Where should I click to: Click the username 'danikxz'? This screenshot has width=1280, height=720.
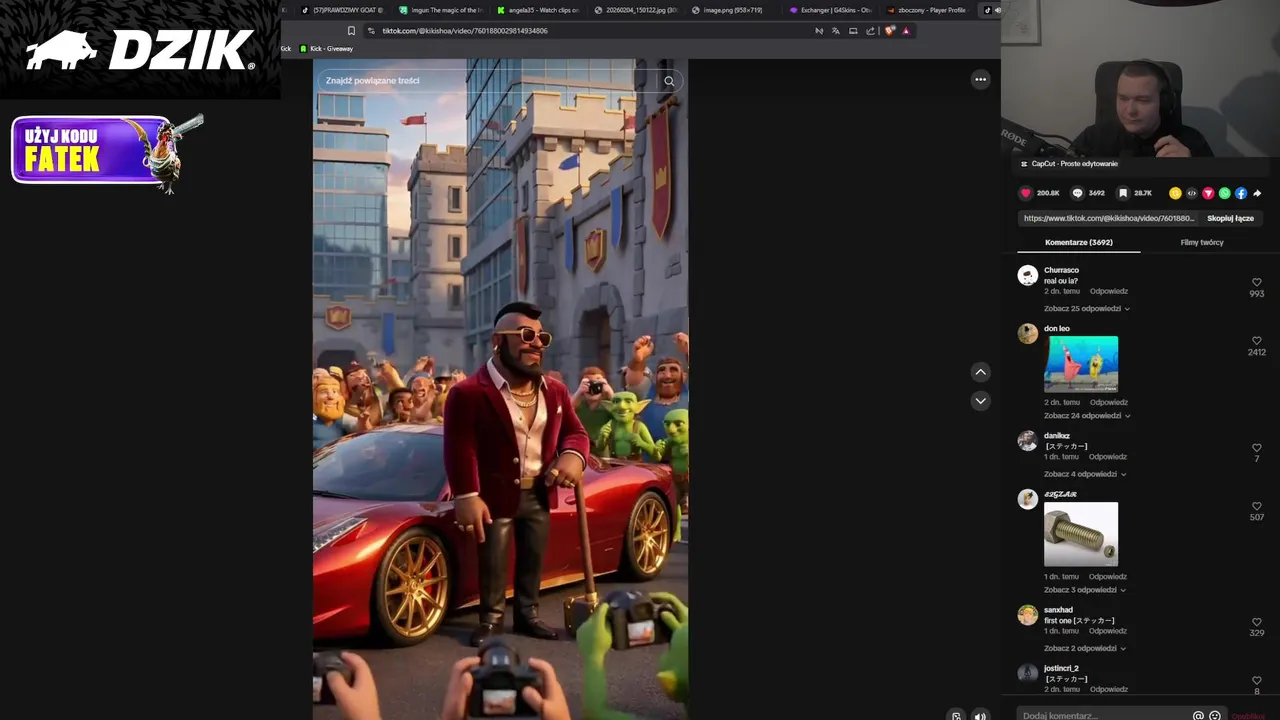click(x=1057, y=436)
